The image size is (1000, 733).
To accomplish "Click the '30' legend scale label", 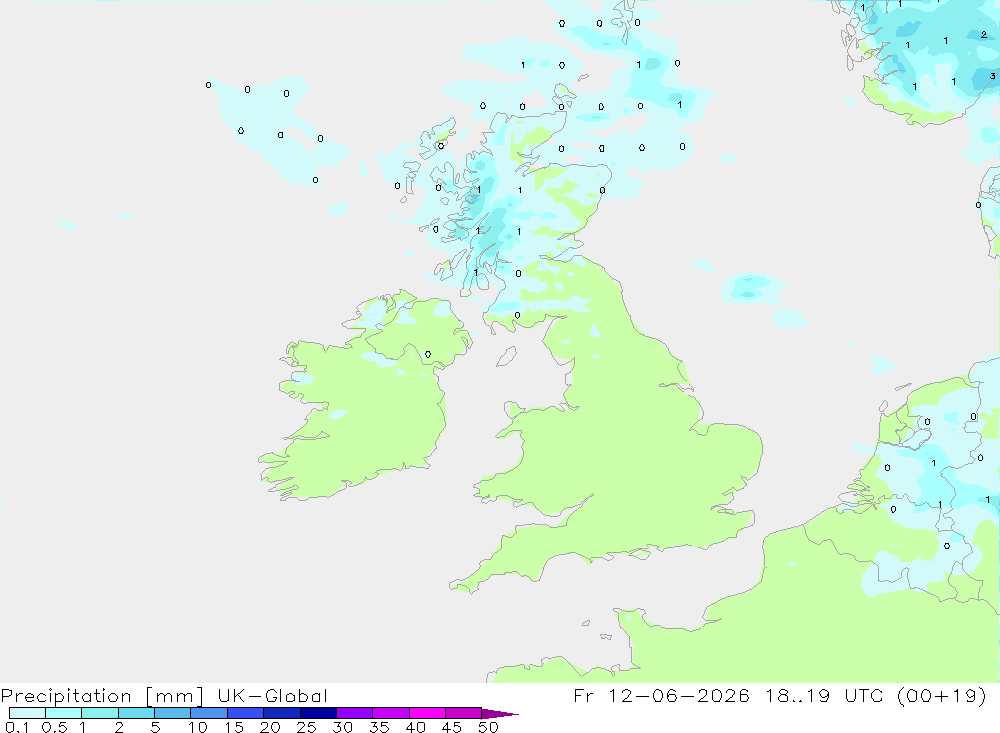I will pos(343,727).
